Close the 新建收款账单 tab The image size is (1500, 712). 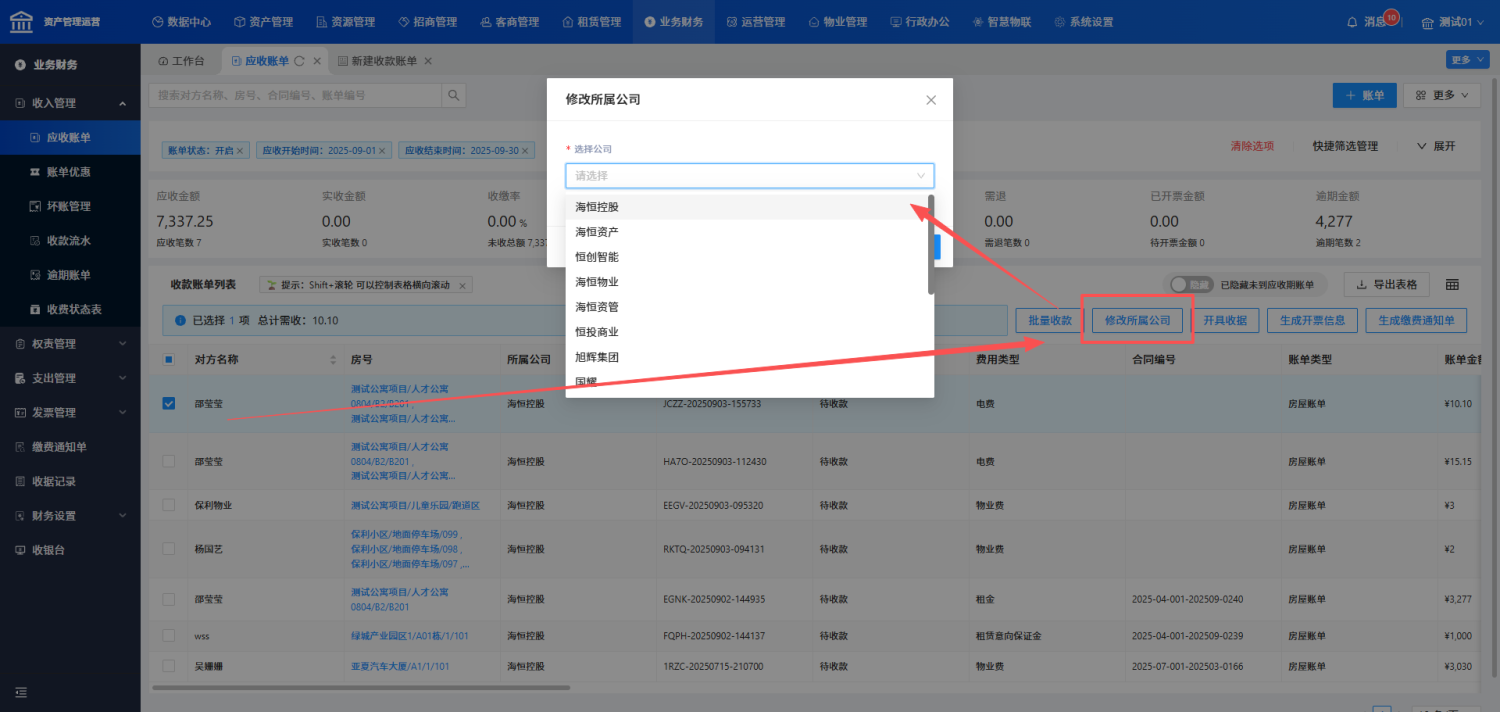click(x=428, y=61)
